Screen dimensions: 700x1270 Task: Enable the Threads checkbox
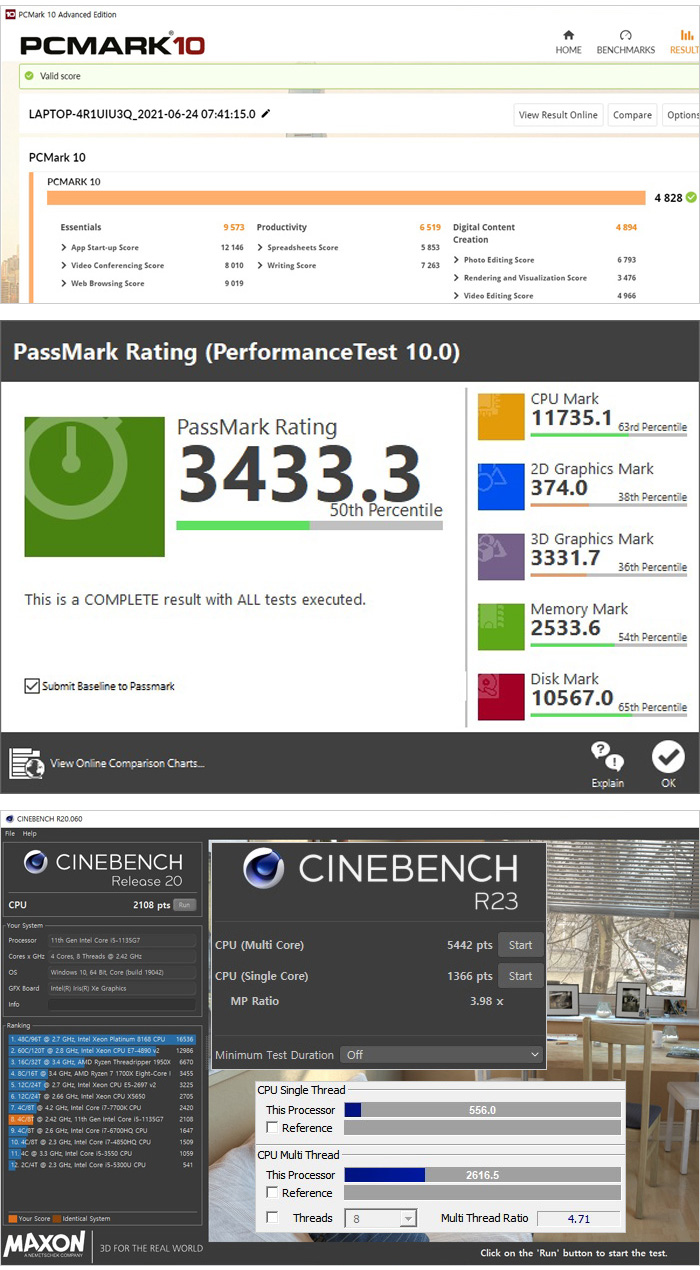[x=273, y=1218]
